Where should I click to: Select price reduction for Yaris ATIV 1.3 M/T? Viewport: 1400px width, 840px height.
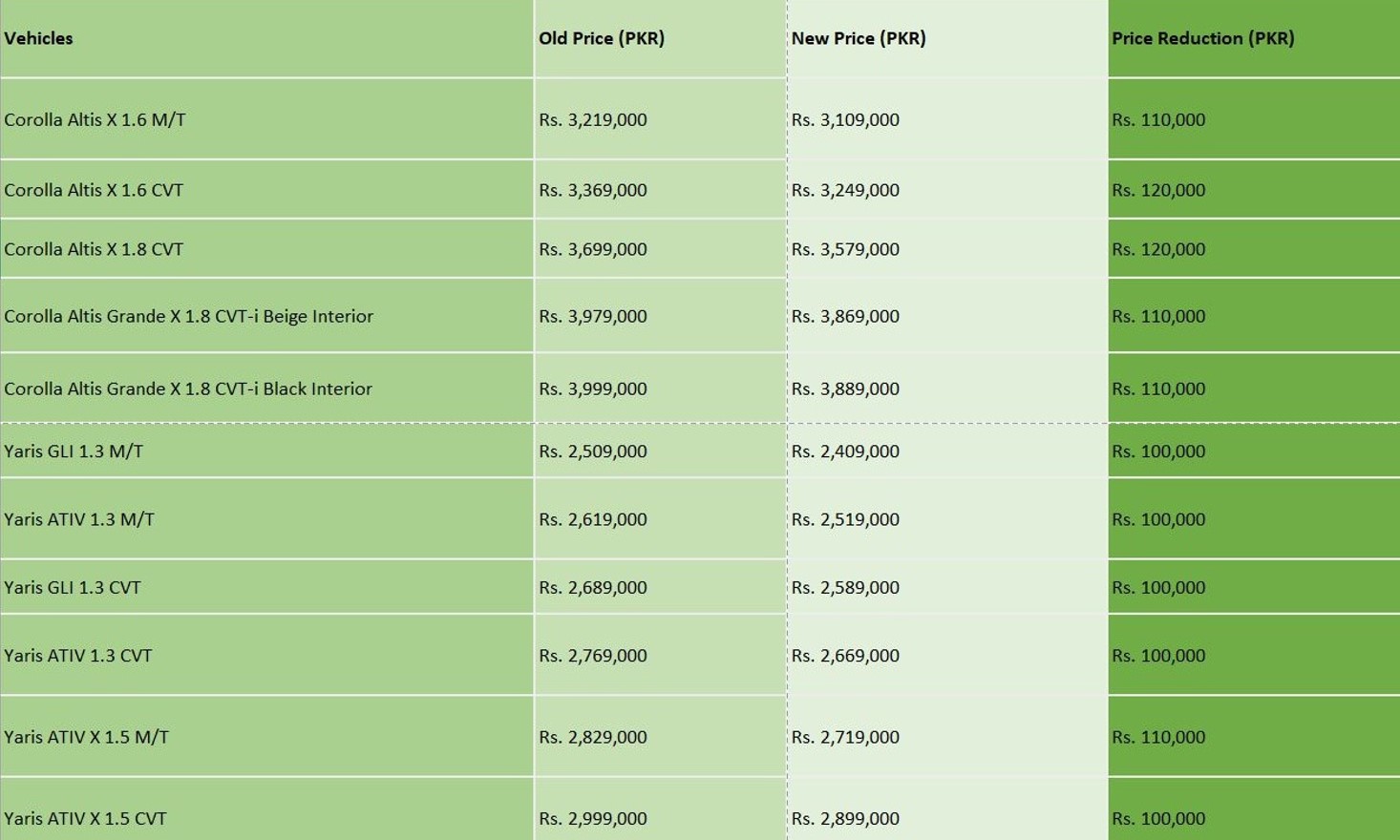(1254, 519)
